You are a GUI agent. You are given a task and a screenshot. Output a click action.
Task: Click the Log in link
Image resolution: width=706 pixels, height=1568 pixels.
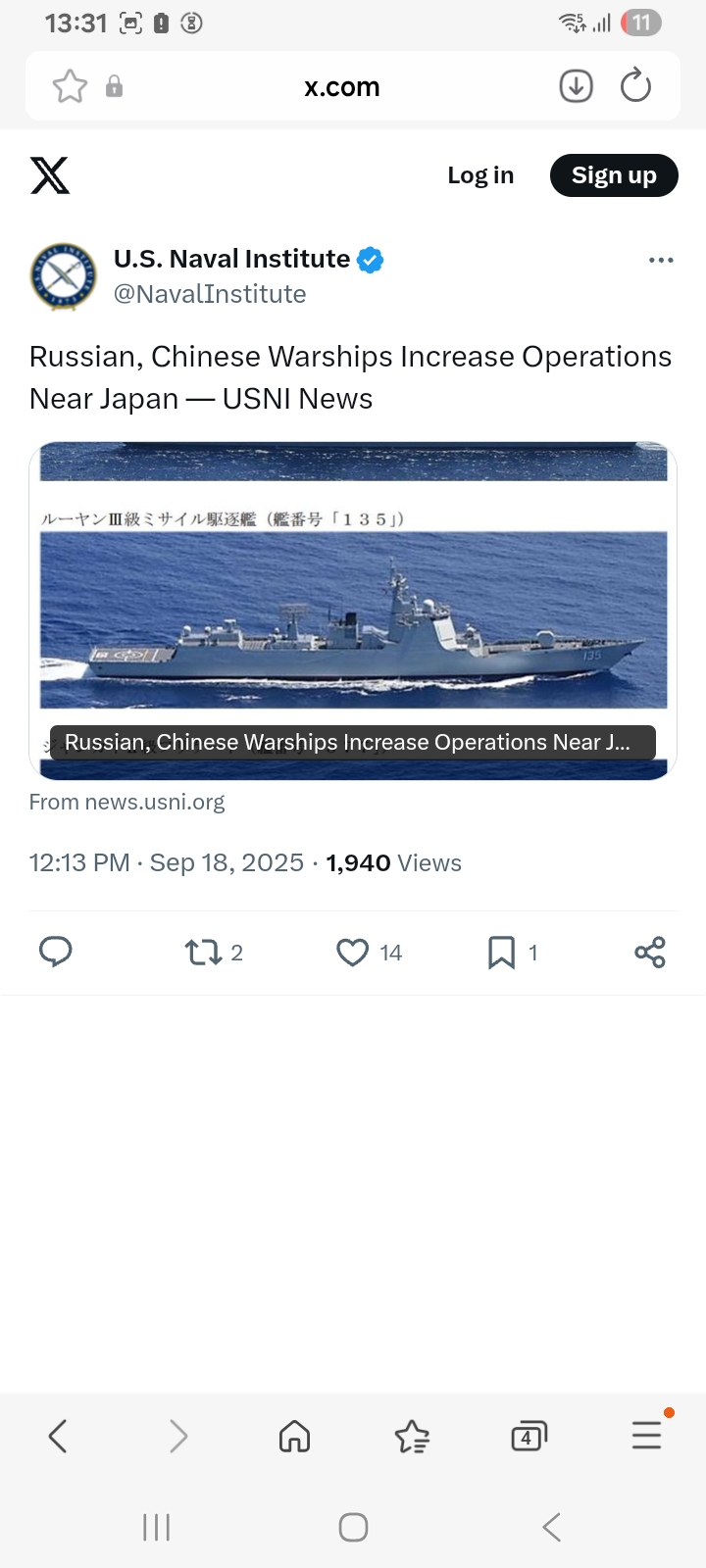point(480,175)
